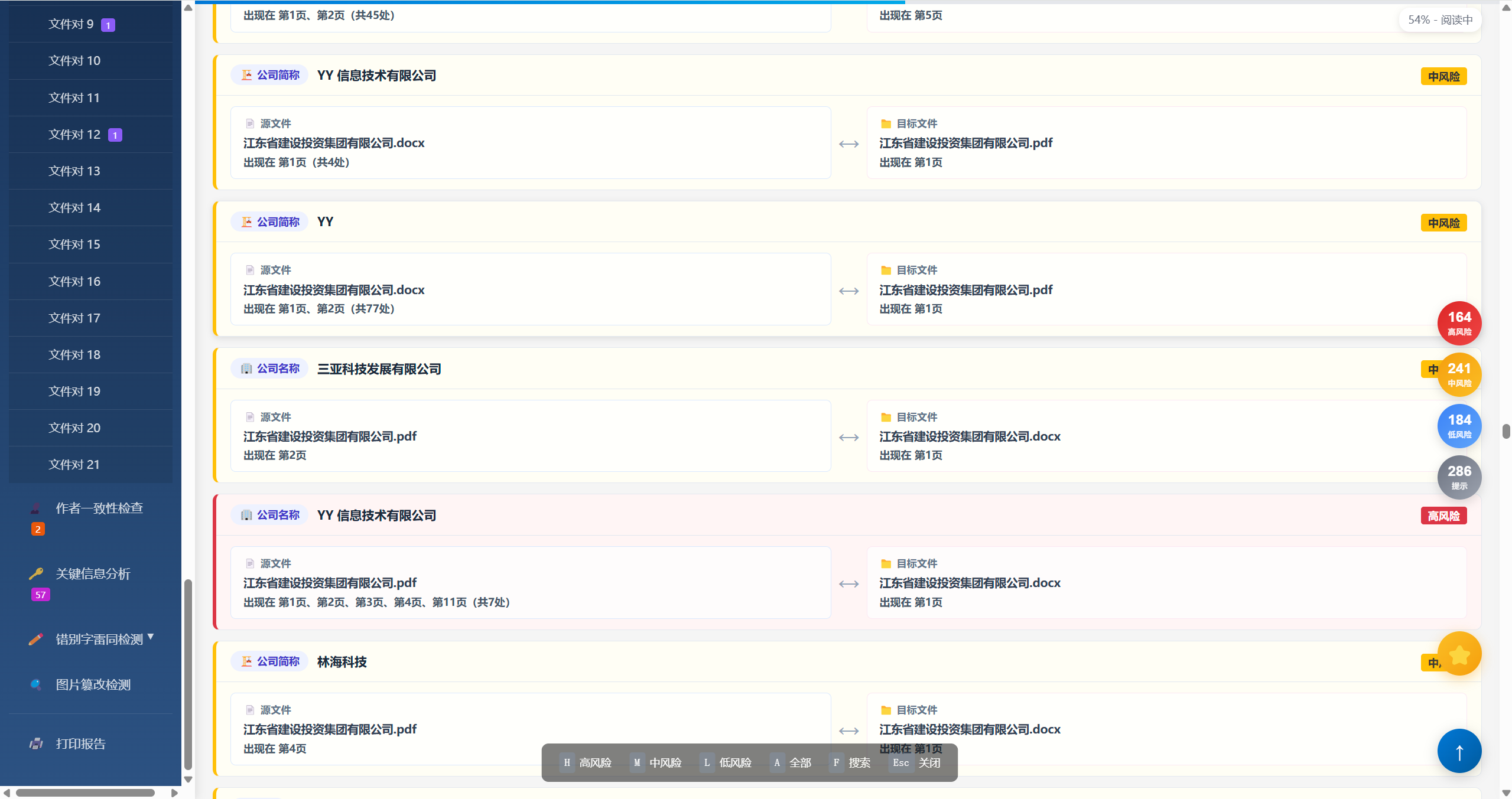
Task: Click the orange 2 badge under 作者一致性检查
Action: coord(38,529)
